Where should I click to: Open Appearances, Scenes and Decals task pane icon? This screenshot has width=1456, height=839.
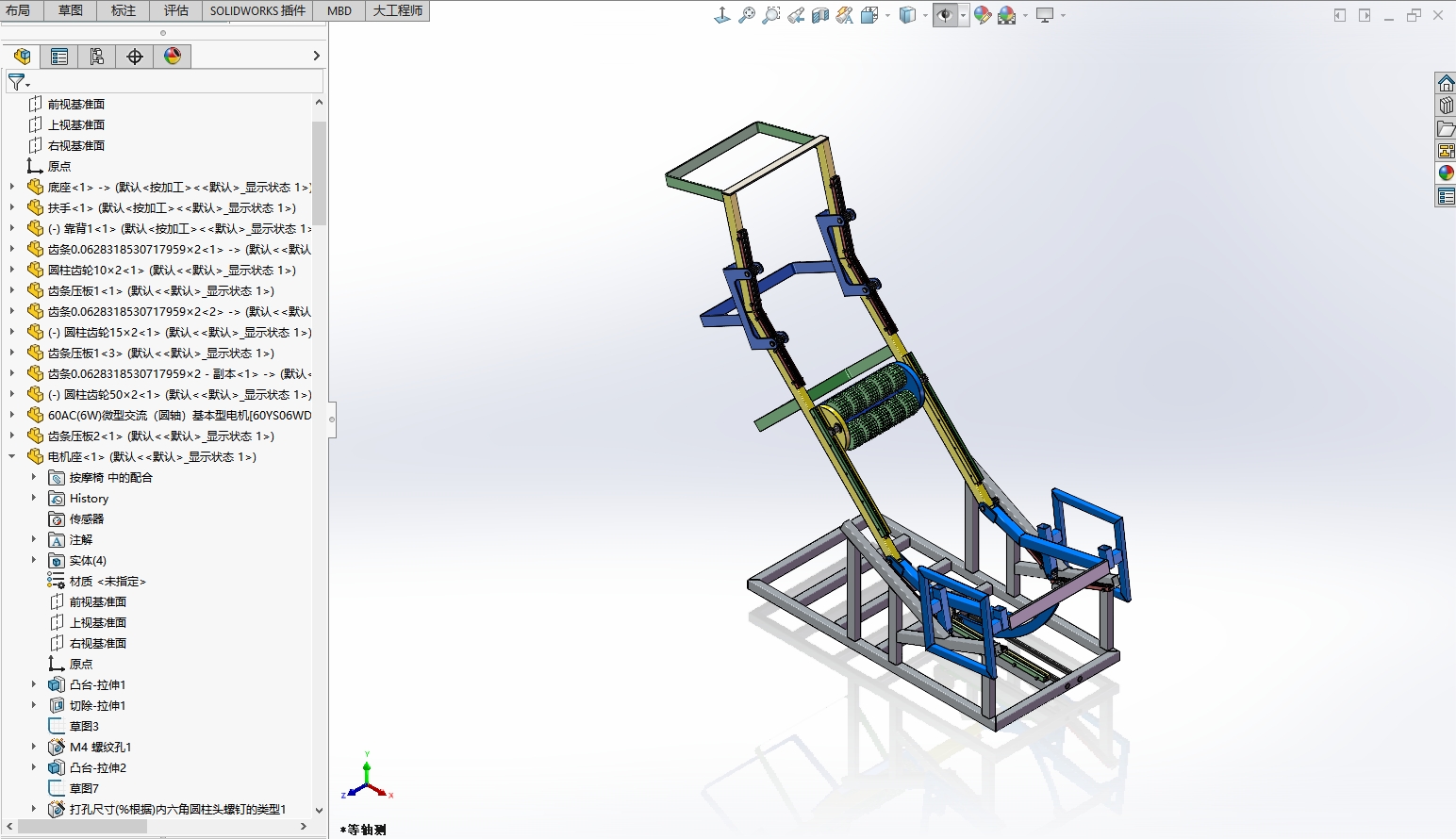[x=1446, y=173]
